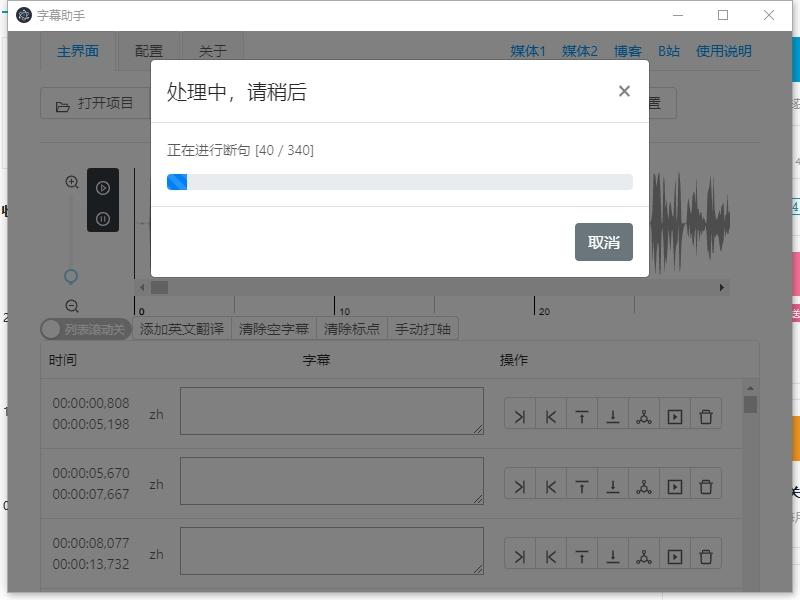The width and height of the screenshot is (800, 600).
Task: Play the second subtitle segment
Action: point(675,486)
